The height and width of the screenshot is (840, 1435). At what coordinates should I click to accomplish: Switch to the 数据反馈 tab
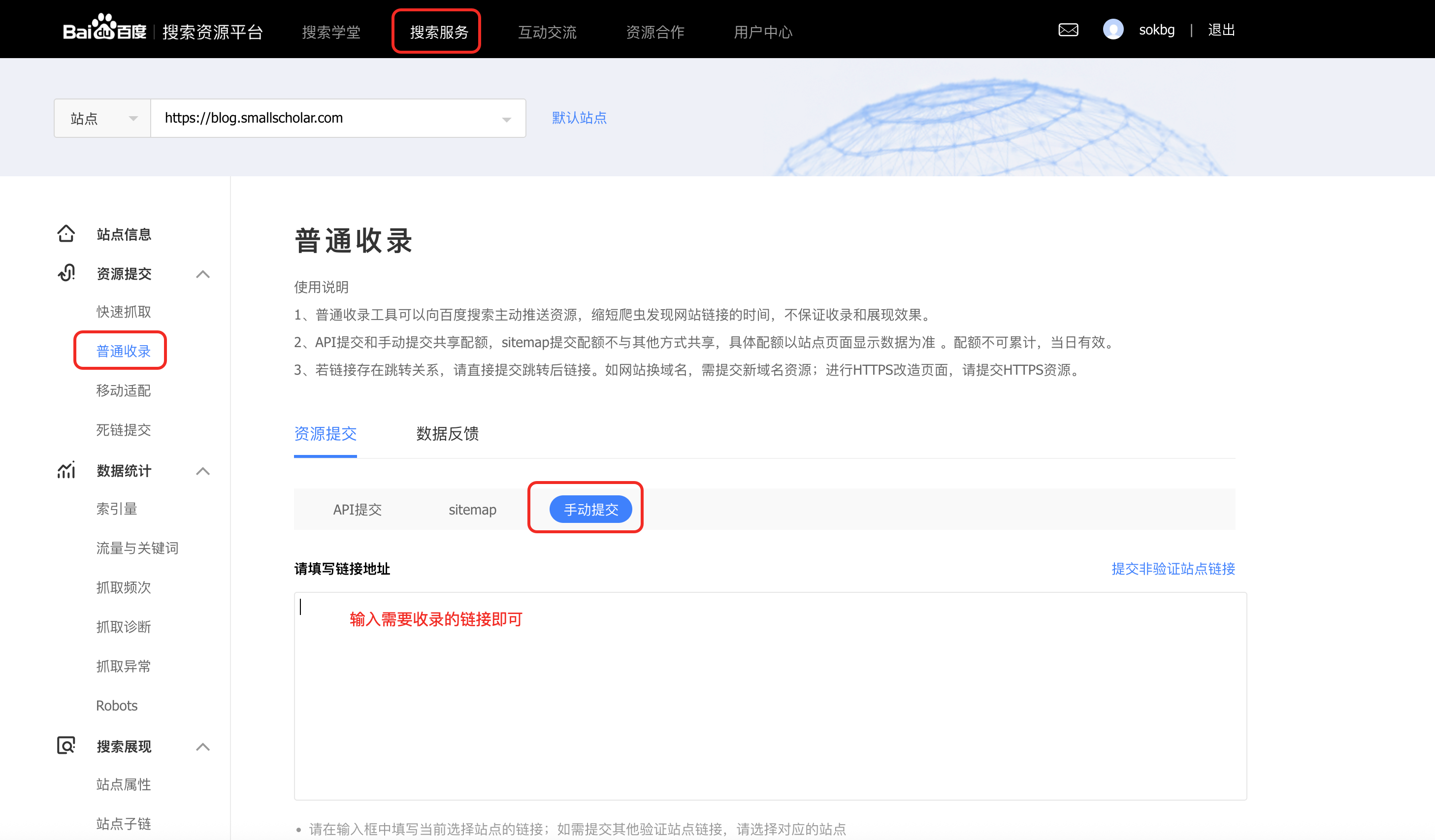[x=447, y=434]
